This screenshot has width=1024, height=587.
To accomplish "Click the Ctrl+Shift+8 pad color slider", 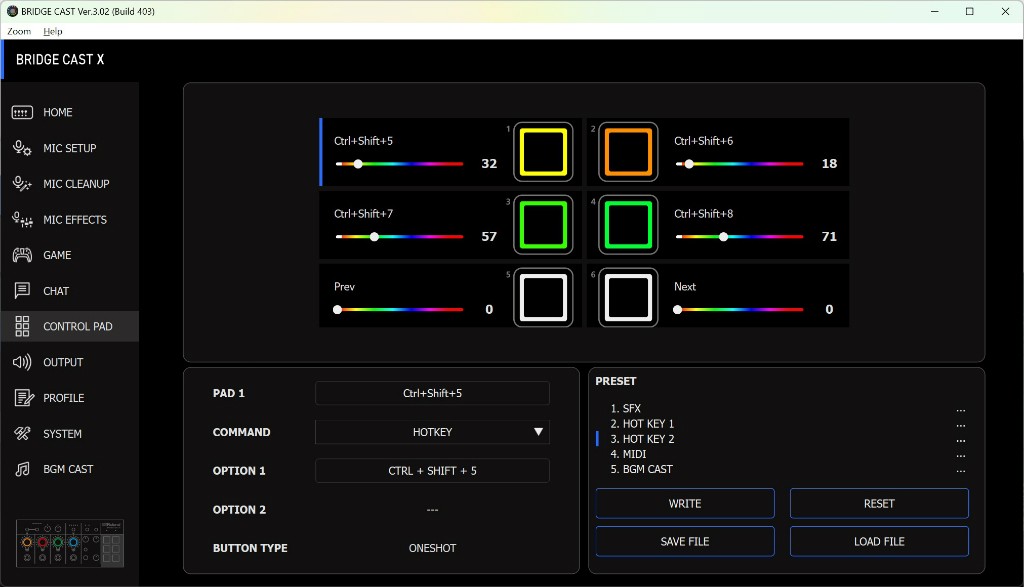I will (739, 237).
